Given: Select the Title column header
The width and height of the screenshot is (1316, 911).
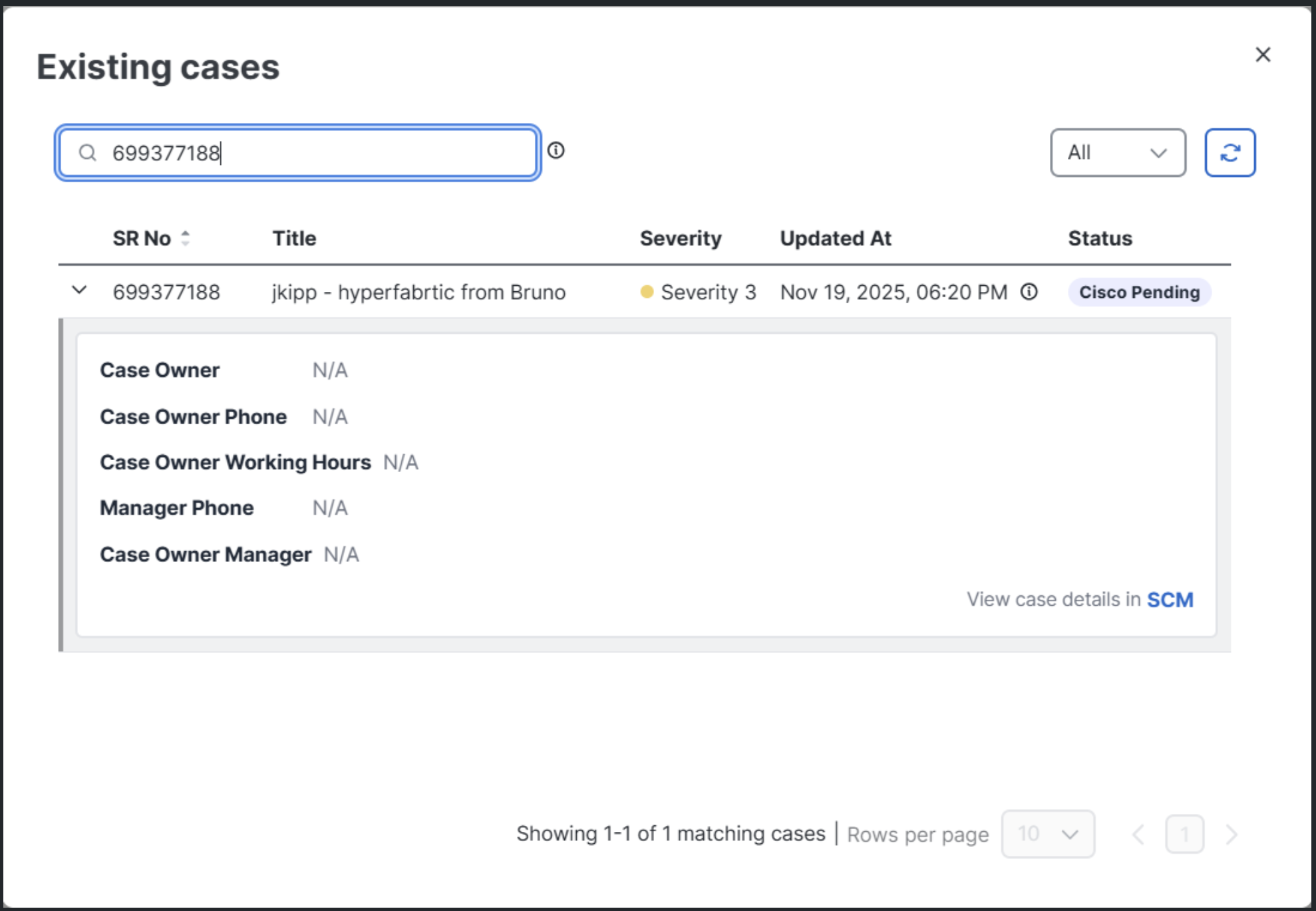Looking at the screenshot, I should (294, 238).
